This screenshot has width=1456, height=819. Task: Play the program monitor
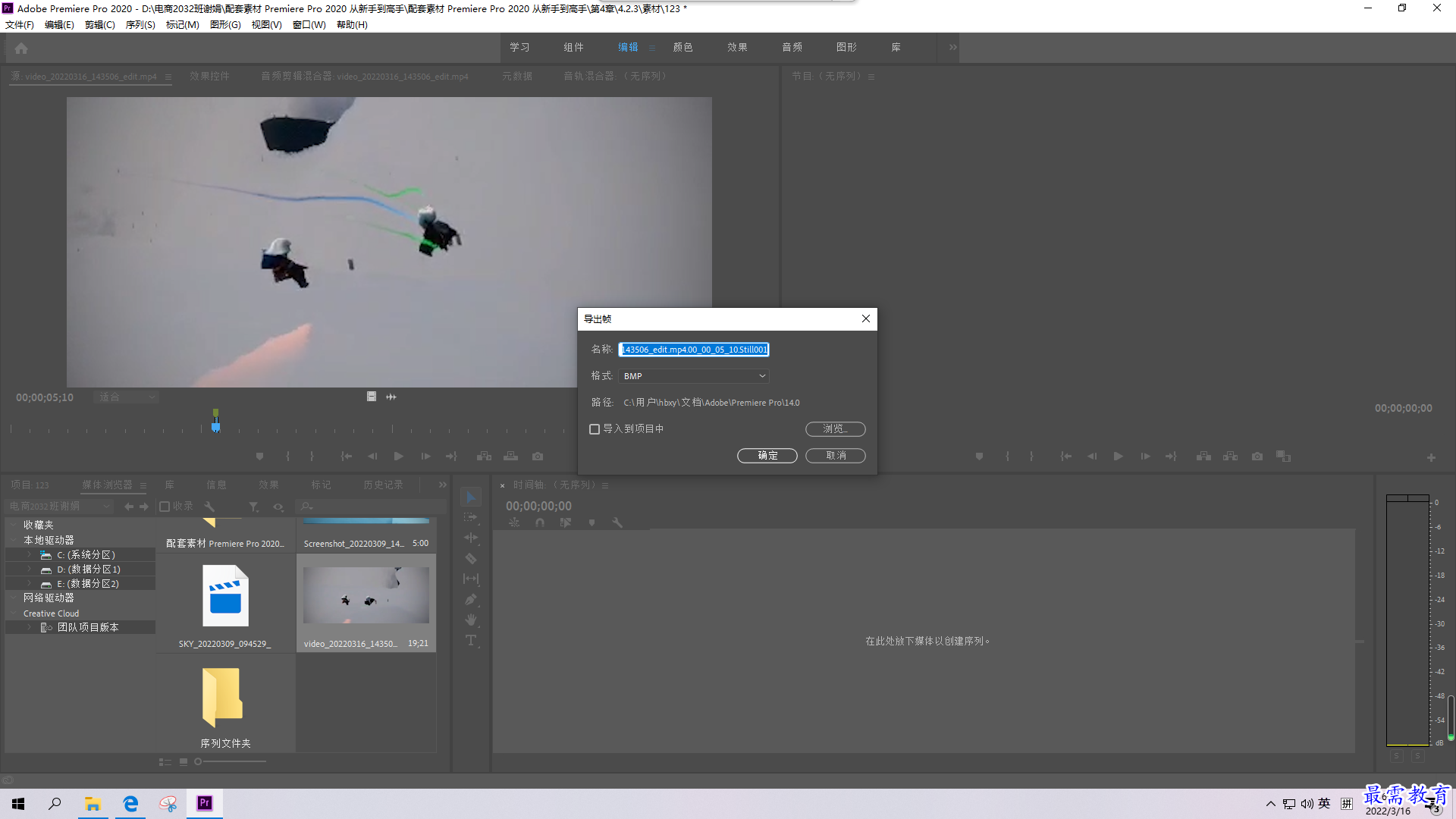[1118, 457]
